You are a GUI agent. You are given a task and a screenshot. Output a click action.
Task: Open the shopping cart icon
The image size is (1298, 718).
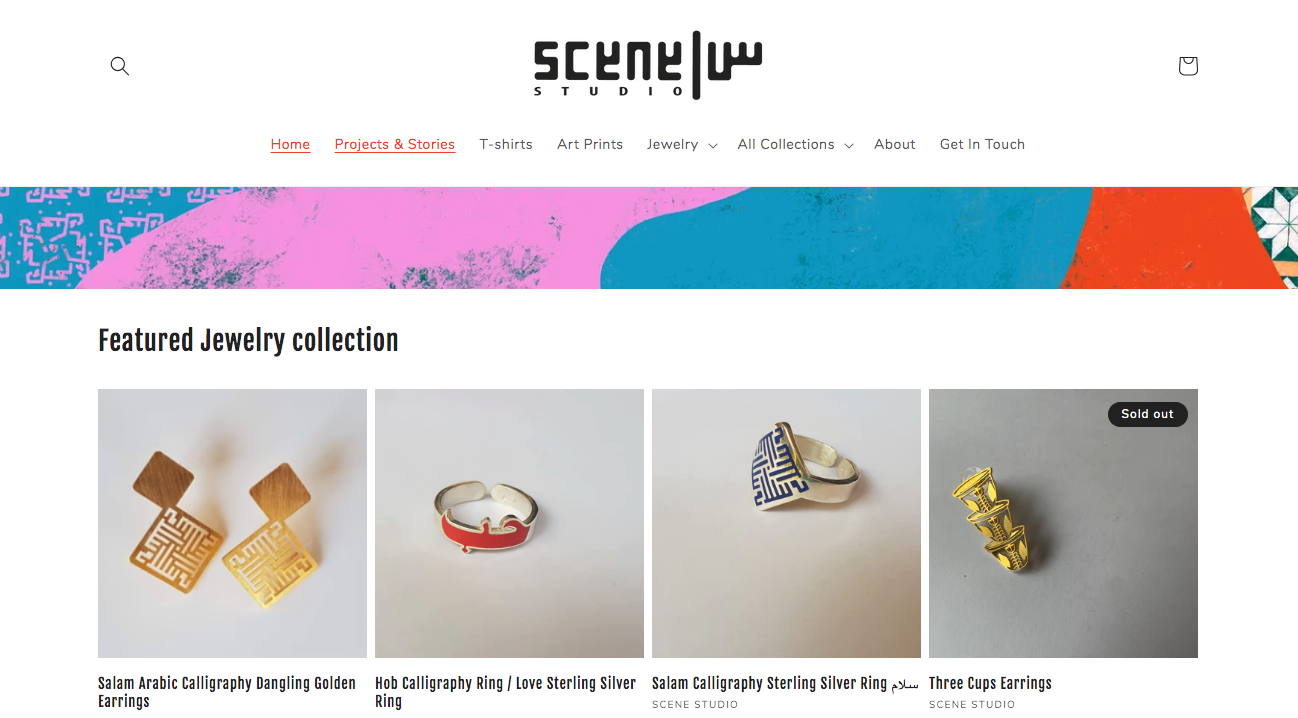tap(1187, 66)
